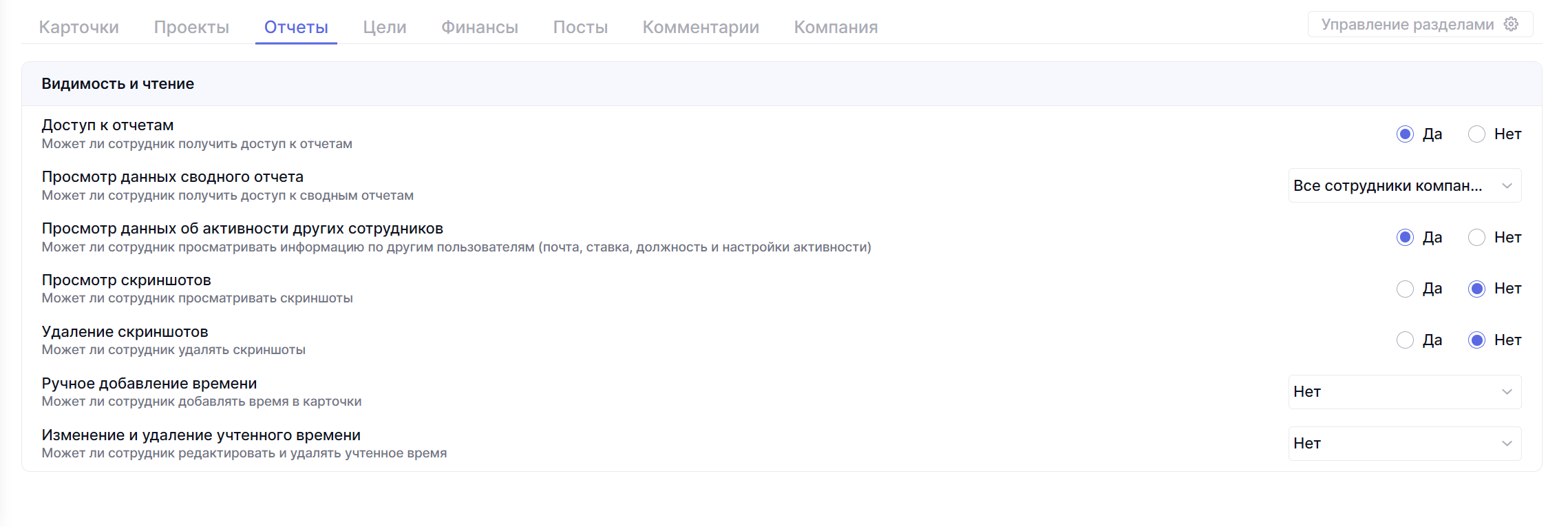This screenshot has height=527, width=1568.
Task: Switch to the Посты tab
Action: [x=580, y=28]
